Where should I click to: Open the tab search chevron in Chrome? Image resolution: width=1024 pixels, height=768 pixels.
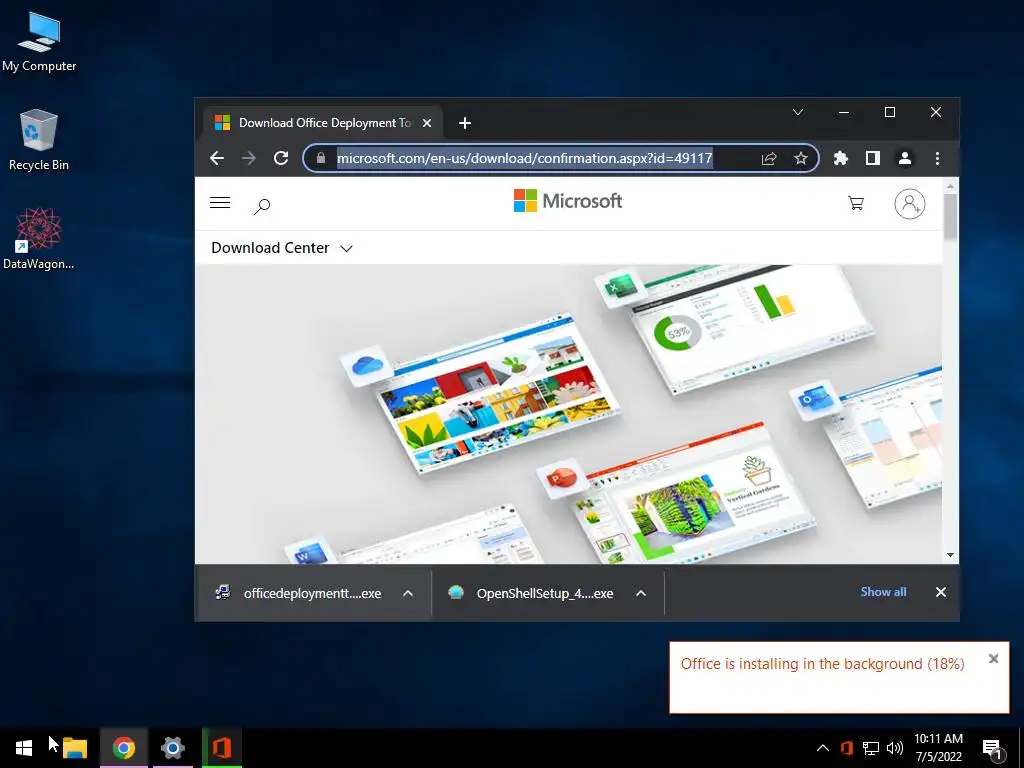[797, 112]
